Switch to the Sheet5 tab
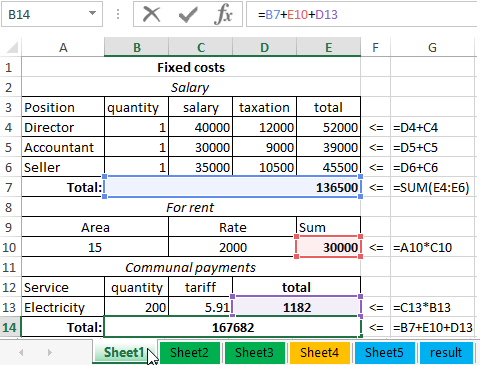 point(384,352)
